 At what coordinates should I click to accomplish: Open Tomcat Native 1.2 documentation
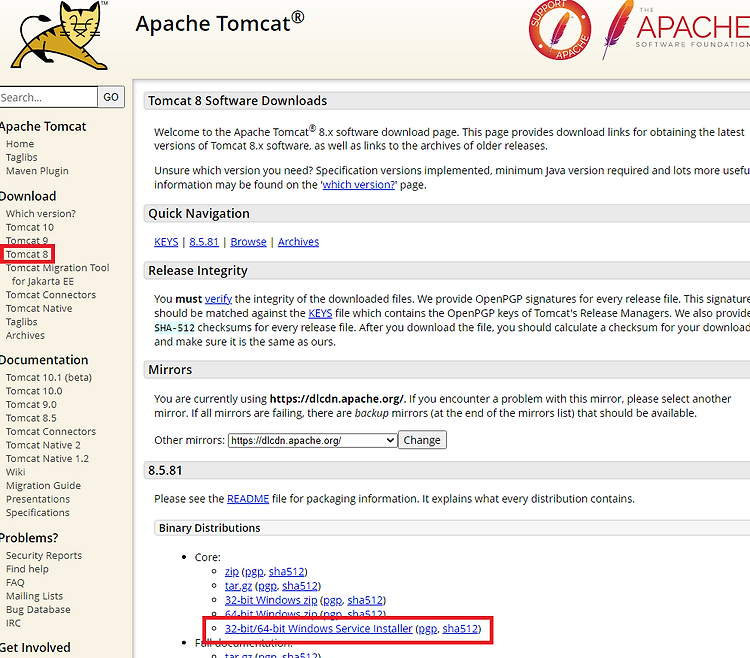pos(47,458)
